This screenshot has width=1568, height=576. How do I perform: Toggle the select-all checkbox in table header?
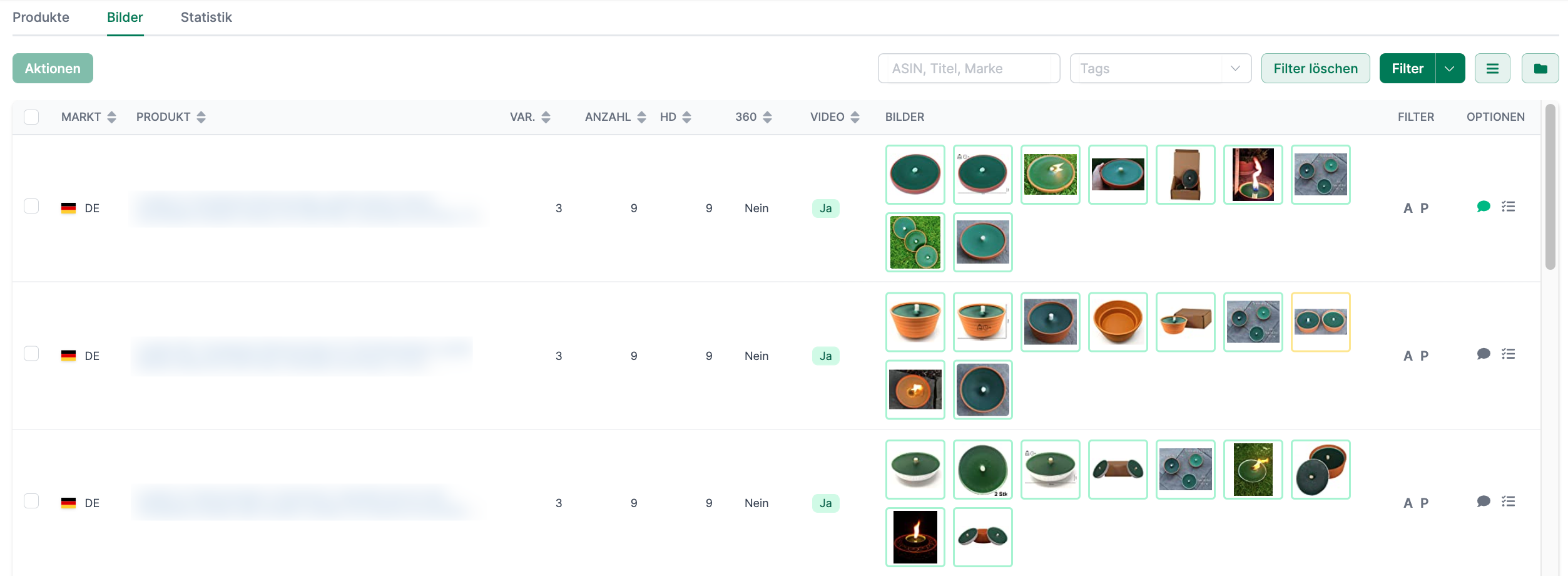coord(31,117)
